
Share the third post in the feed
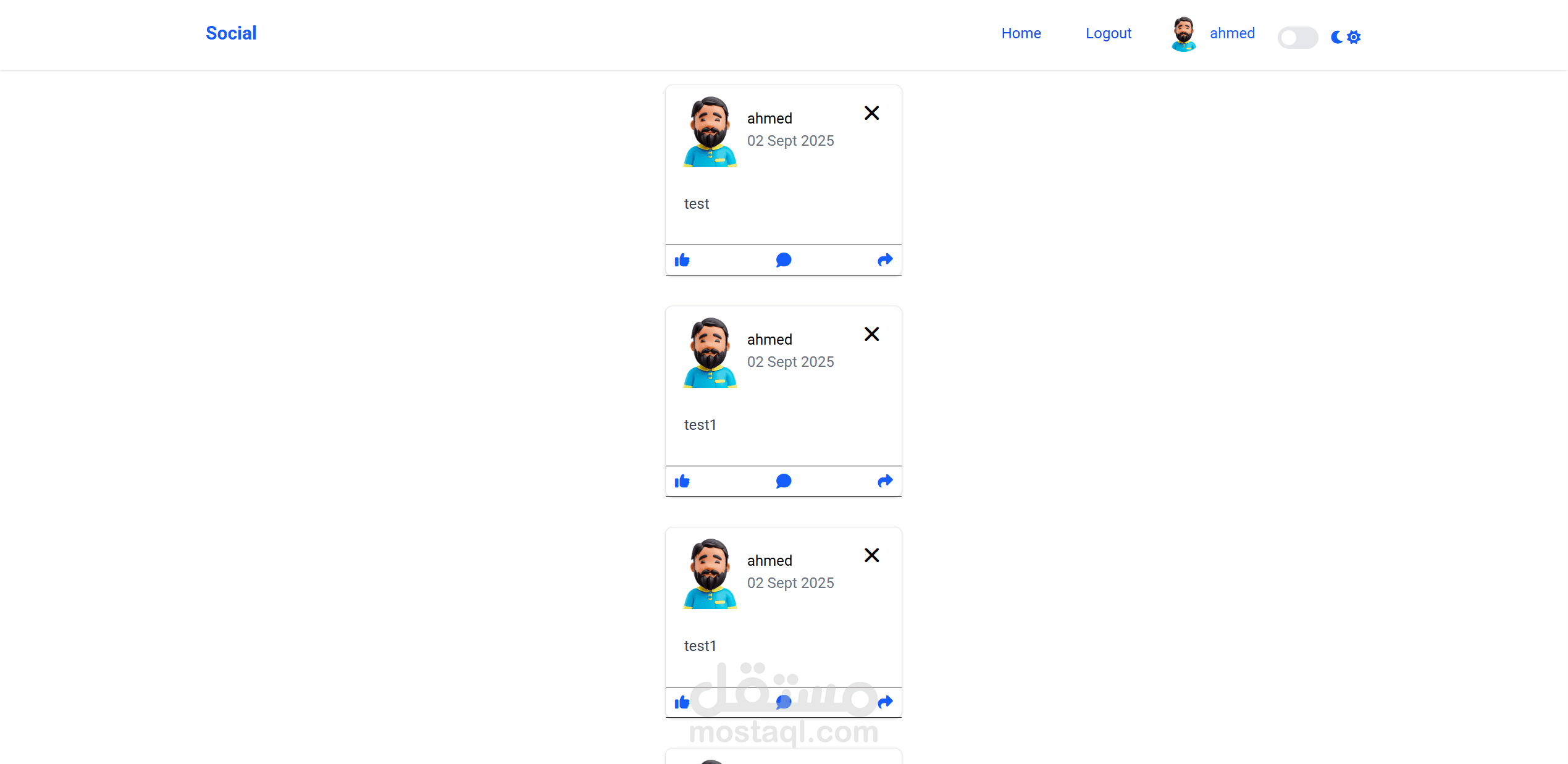[x=885, y=702]
